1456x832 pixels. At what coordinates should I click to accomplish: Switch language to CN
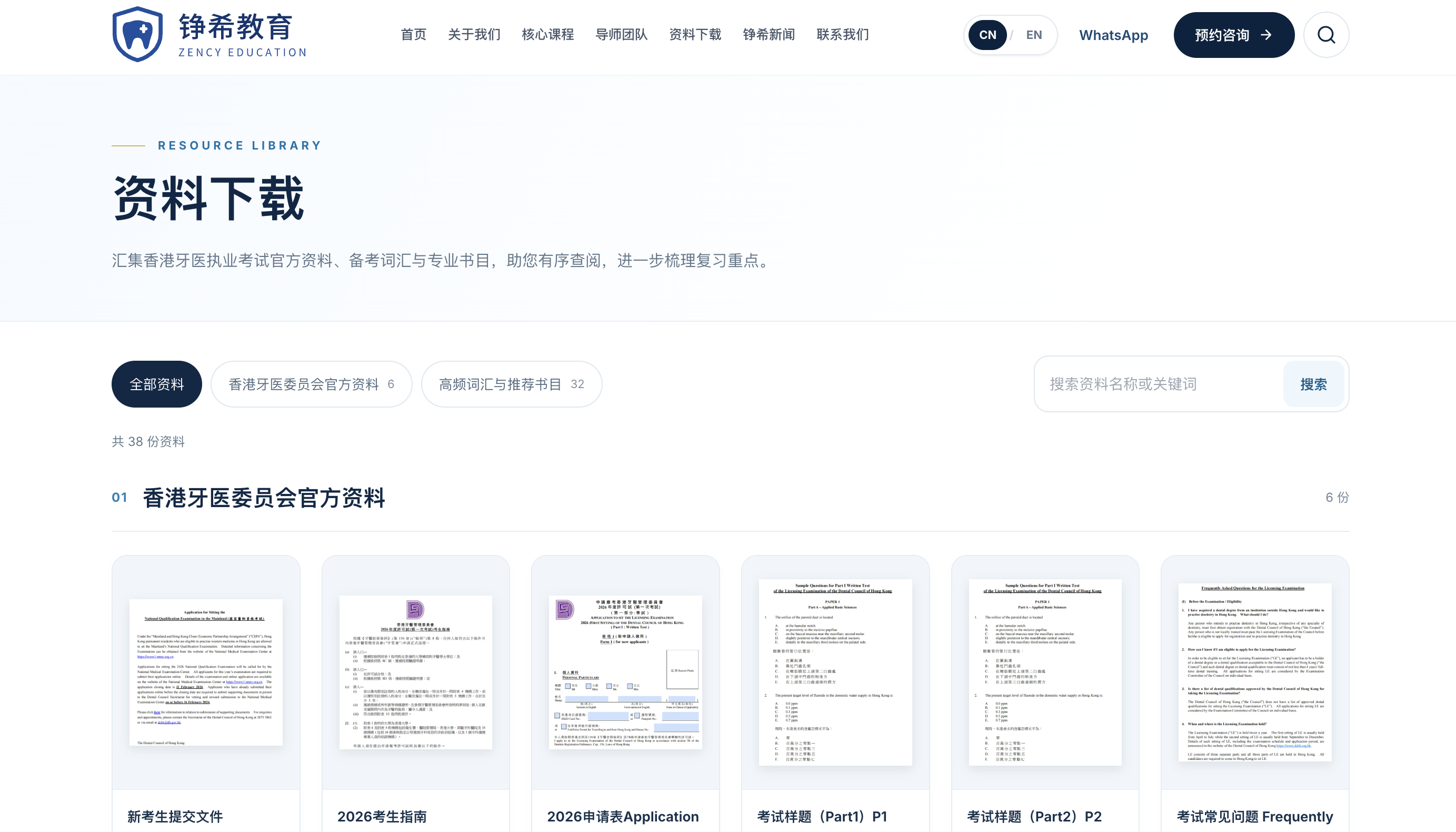click(x=988, y=35)
